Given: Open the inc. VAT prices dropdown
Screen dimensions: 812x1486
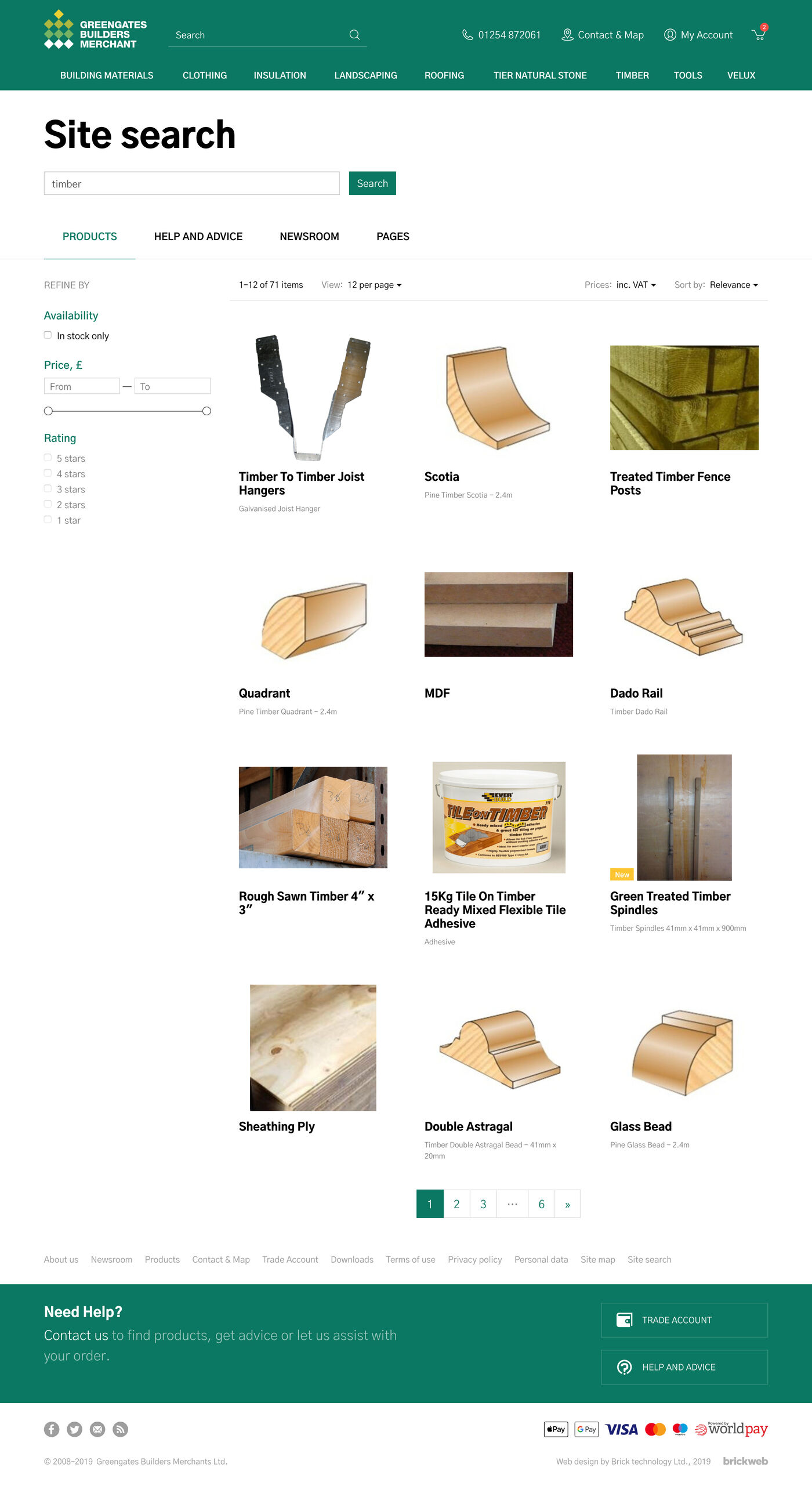Looking at the screenshot, I should click(x=636, y=285).
